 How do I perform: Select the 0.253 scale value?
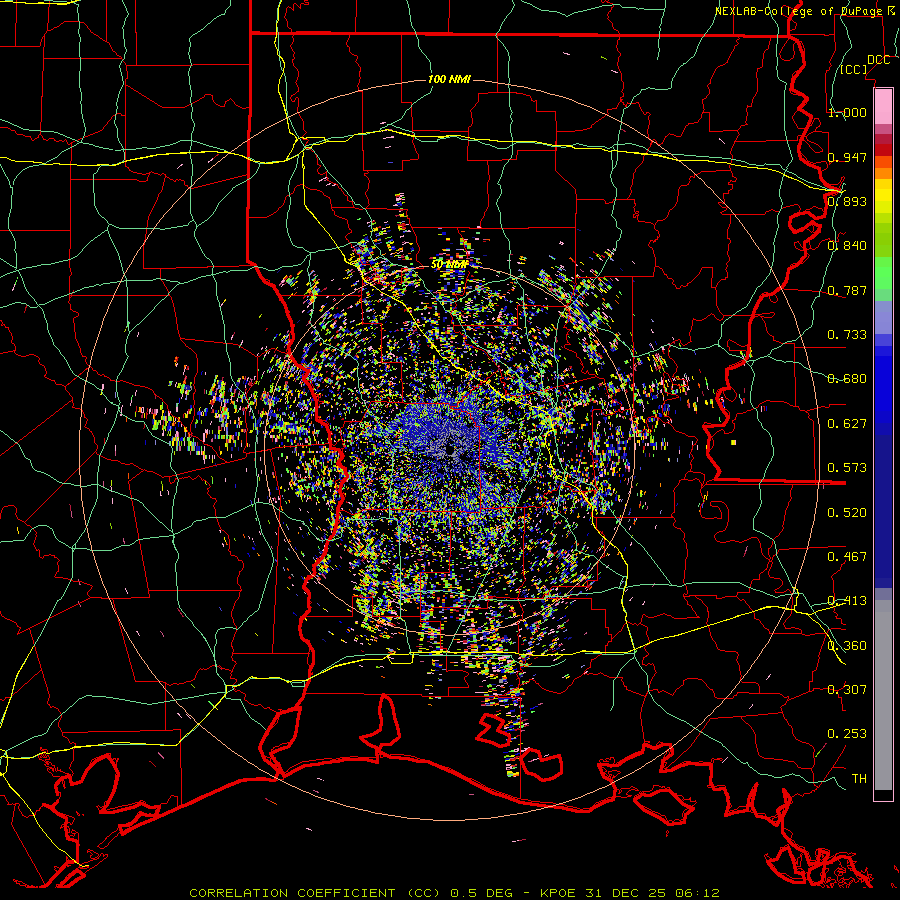pyautogui.click(x=847, y=734)
